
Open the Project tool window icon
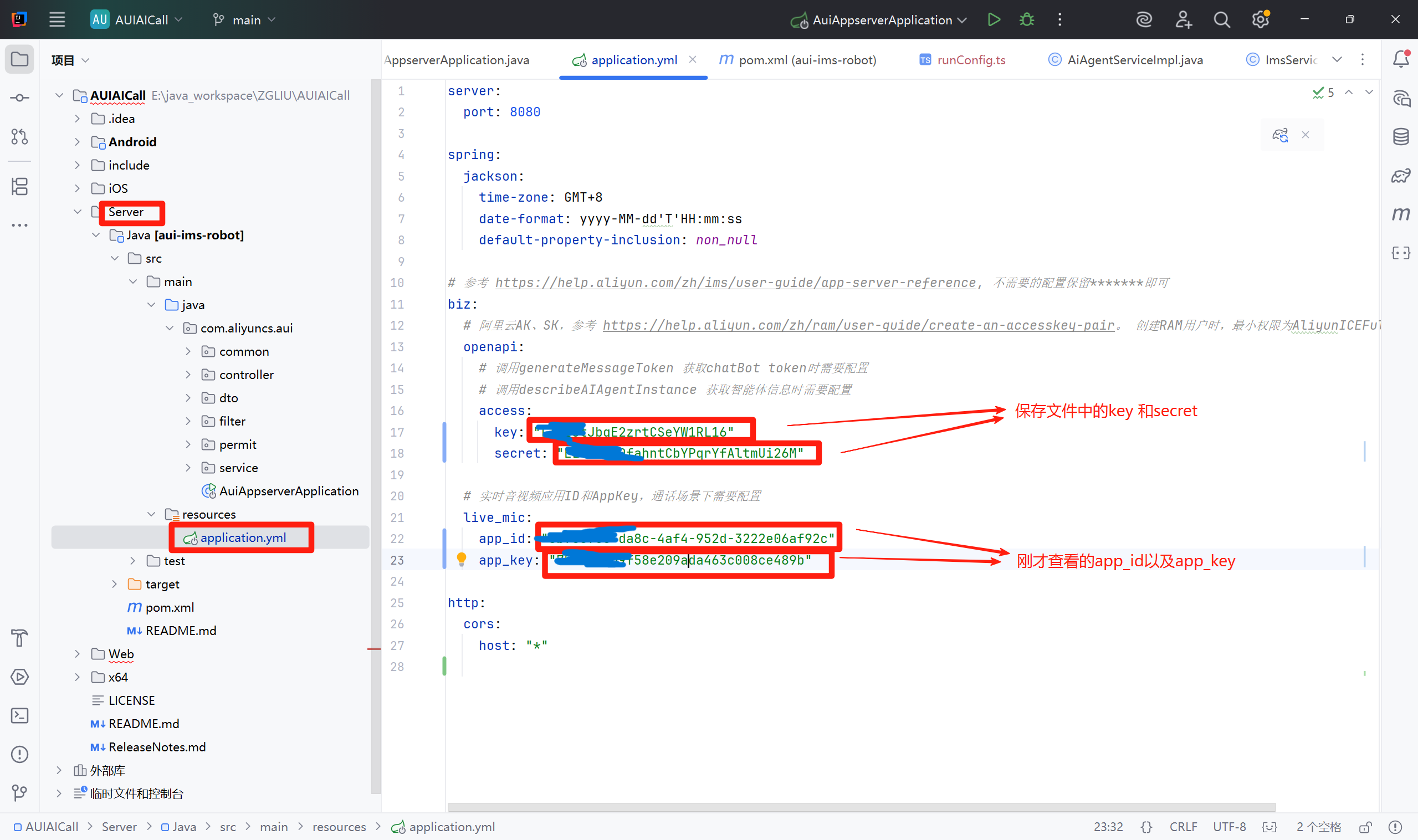[x=20, y=59]
